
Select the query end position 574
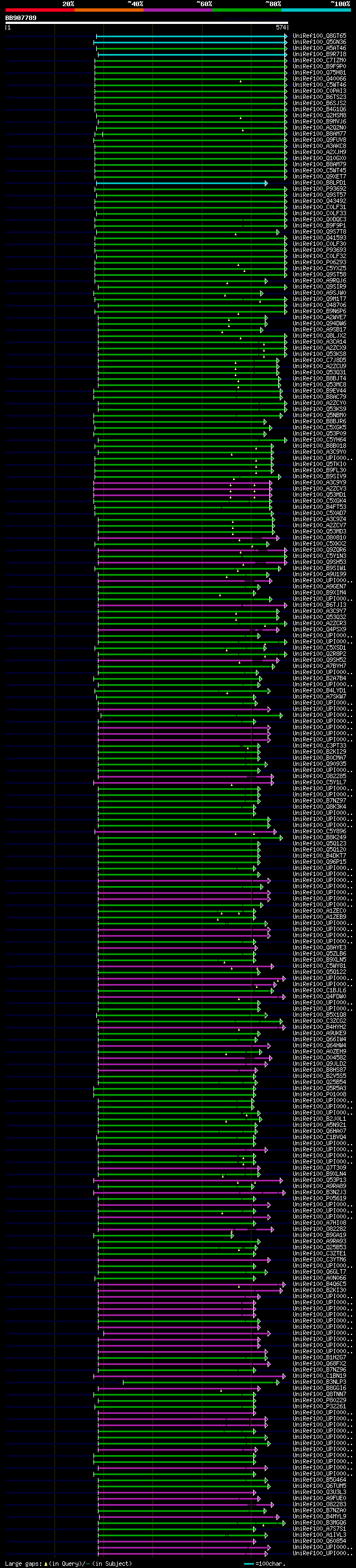(x=280, y=27)
